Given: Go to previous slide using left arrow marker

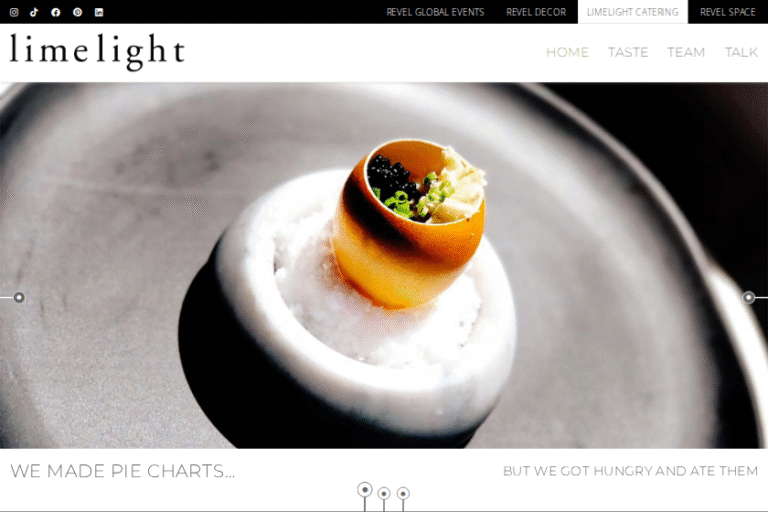Looking at the screenshot, I should [19, 297].
